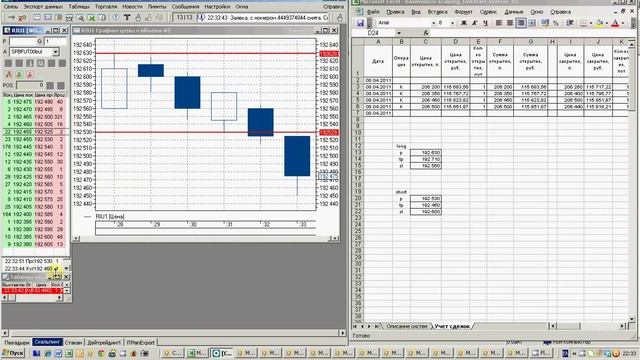Click the red disconnect icon in QUIK toolbar
Screen dimensions: 640x360
(x=22, y=18)
